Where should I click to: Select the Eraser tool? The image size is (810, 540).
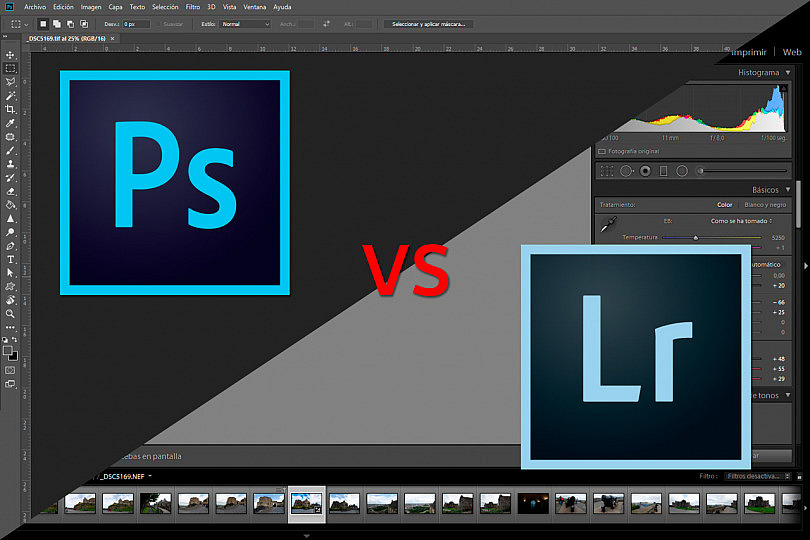10,191
